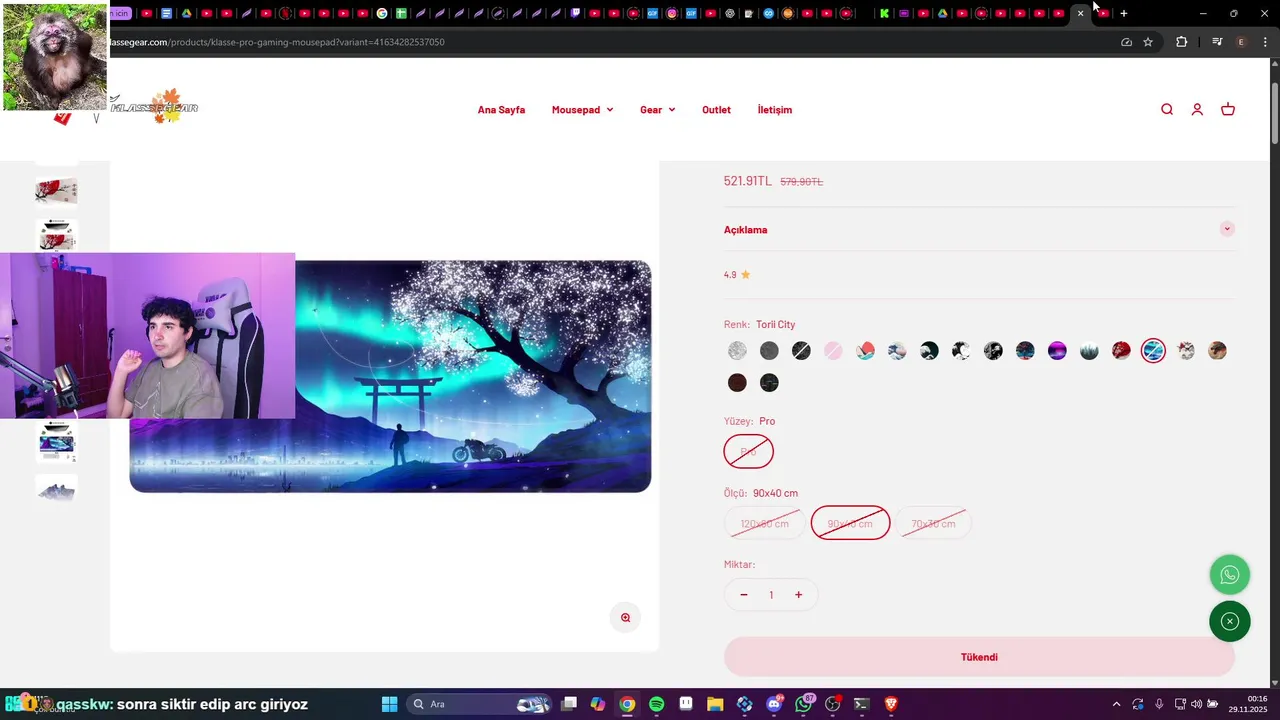Open the Outlet menu item
This screenshot has width=1280, height=720.
pyautogui.click(x=716, y=110)
